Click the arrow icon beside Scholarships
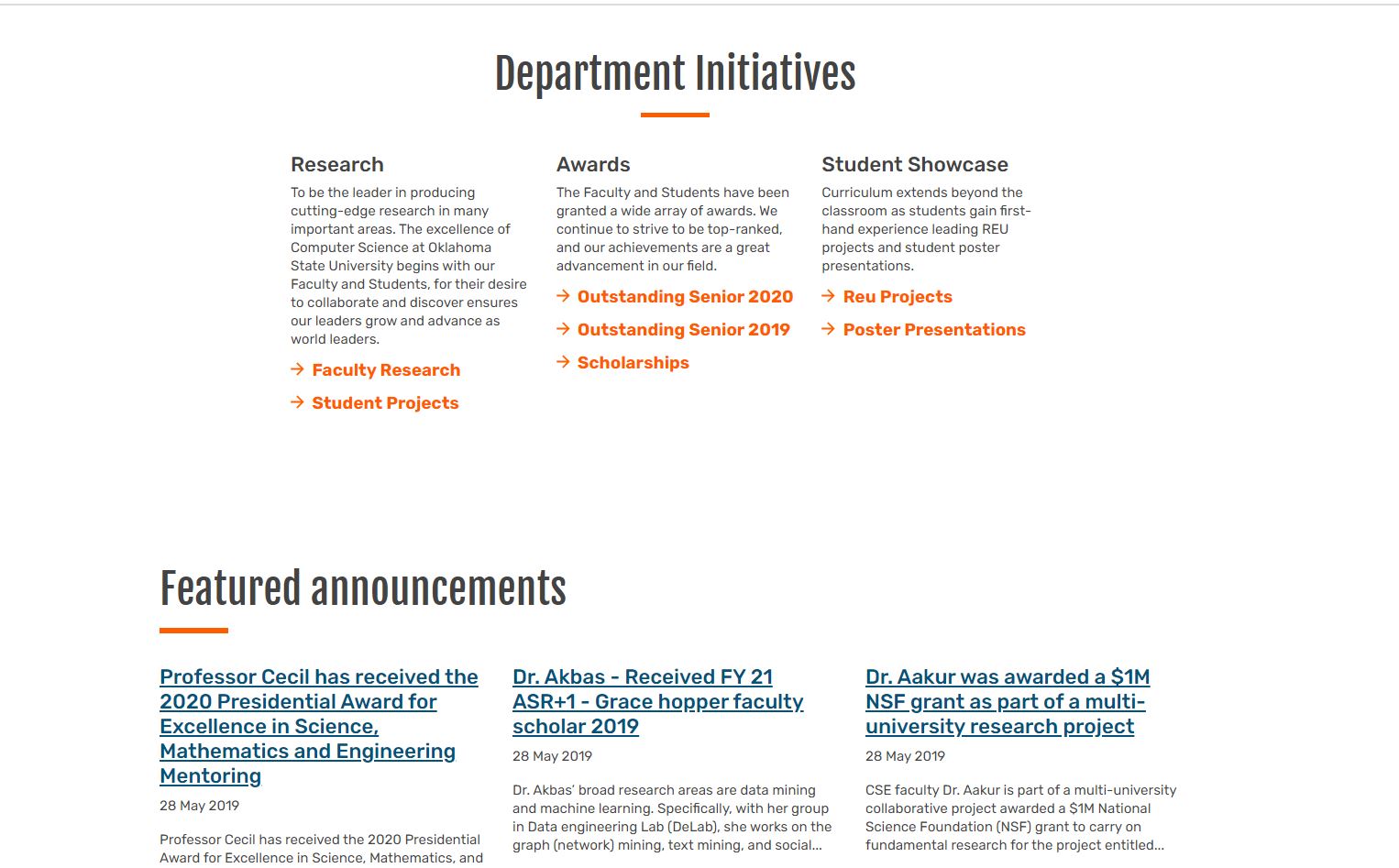Screen dimensions: 1399x868 pyautogui.click(x=563, y=362)
